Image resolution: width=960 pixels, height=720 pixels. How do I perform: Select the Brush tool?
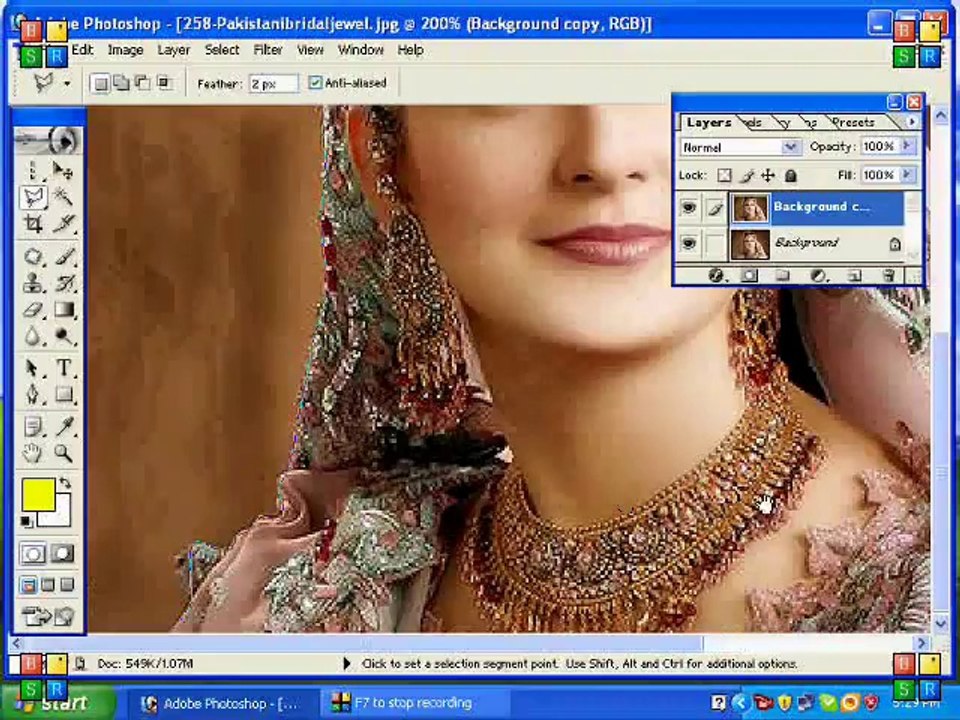pos(64,256)
